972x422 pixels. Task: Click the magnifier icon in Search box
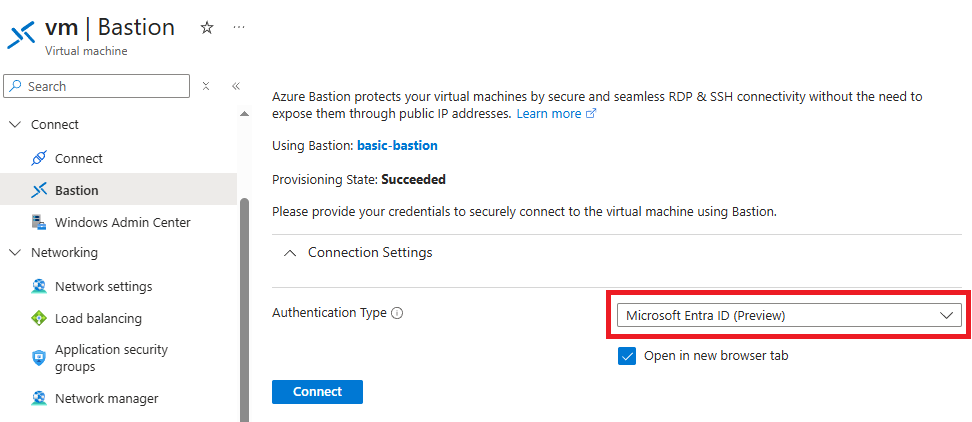tap(16, 86)
